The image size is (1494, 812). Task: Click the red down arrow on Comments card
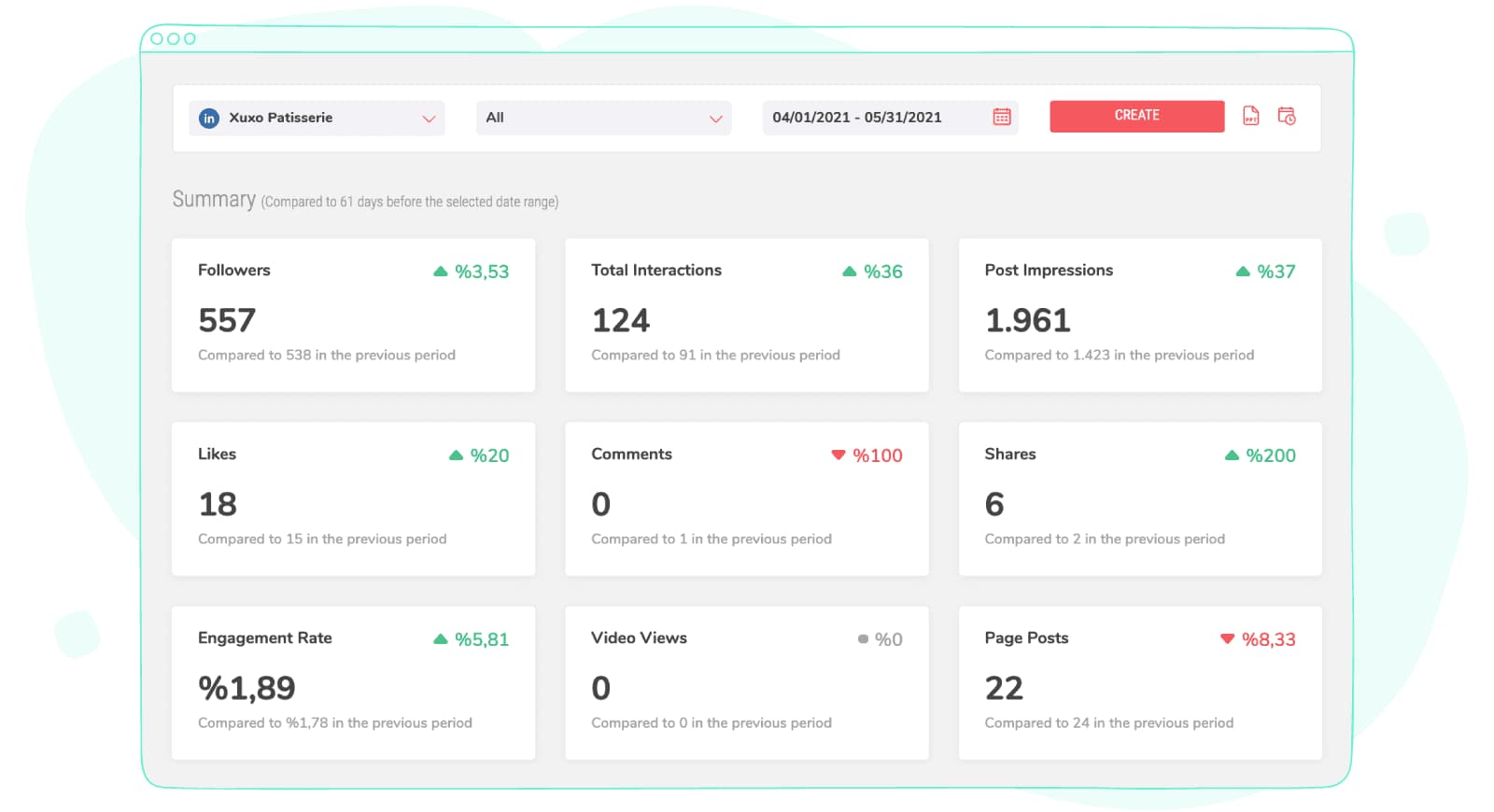[839, 455]
